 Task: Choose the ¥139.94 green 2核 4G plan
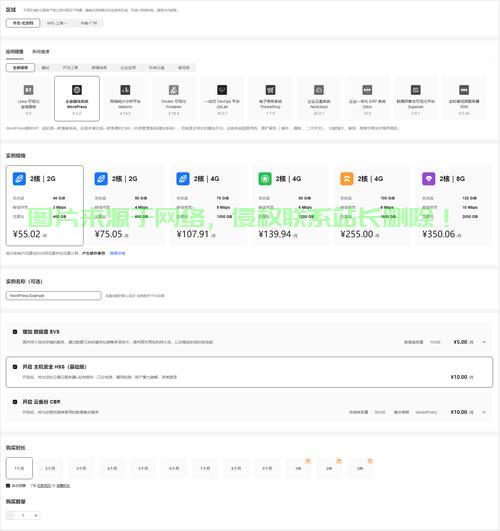point(290,205)
